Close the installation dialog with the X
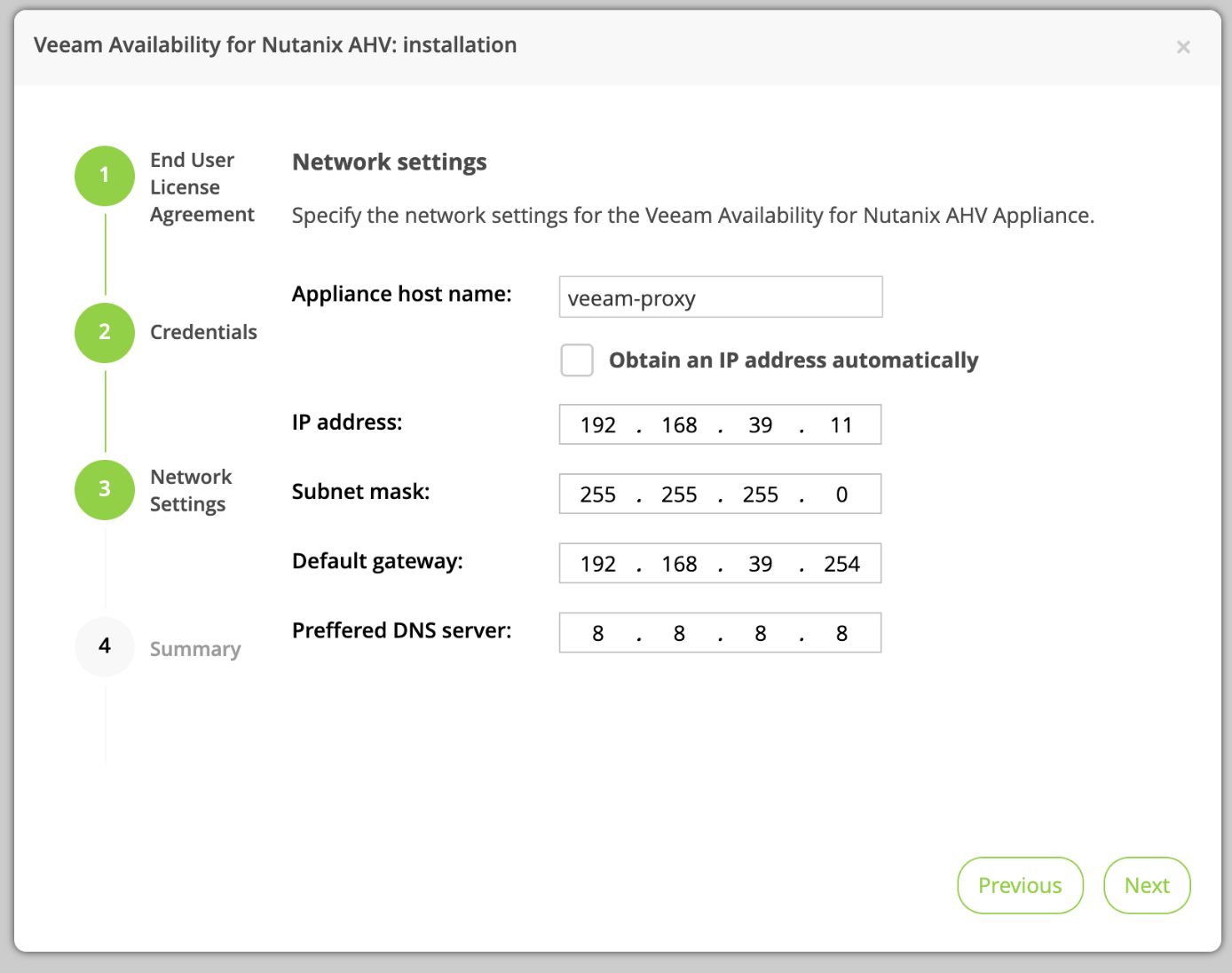 [x=1183, y=47]
